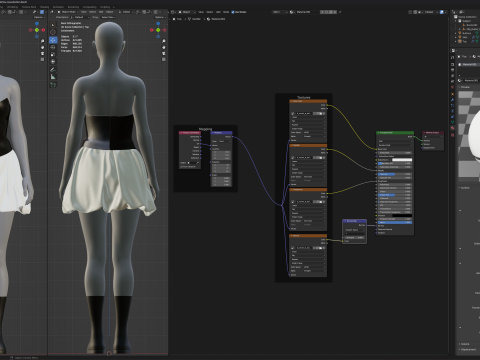Click image browse icon in Base Color texture node
The image size is (480, 360).
(x=293, y=113)
